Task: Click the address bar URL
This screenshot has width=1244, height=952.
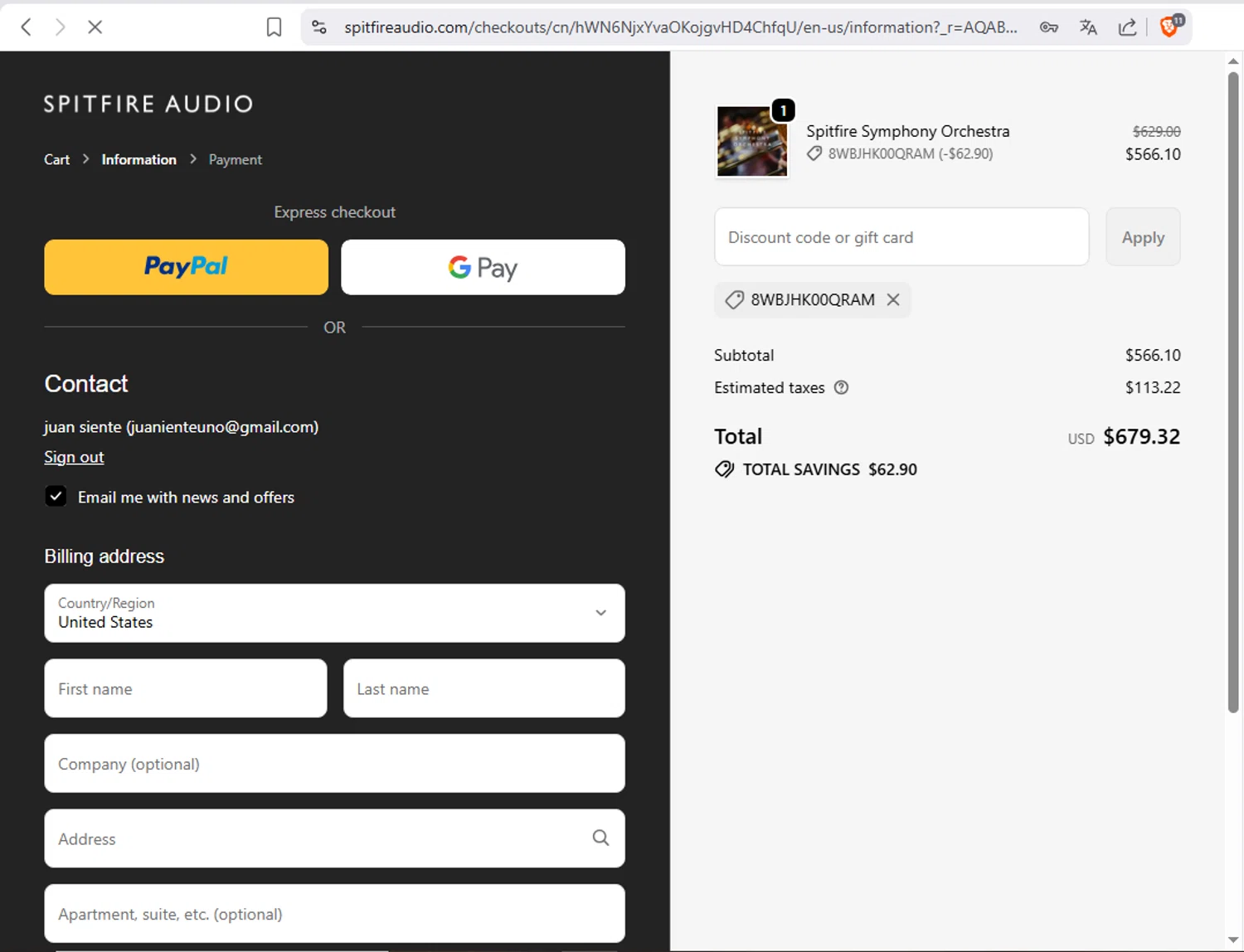Action: (680, 27)
